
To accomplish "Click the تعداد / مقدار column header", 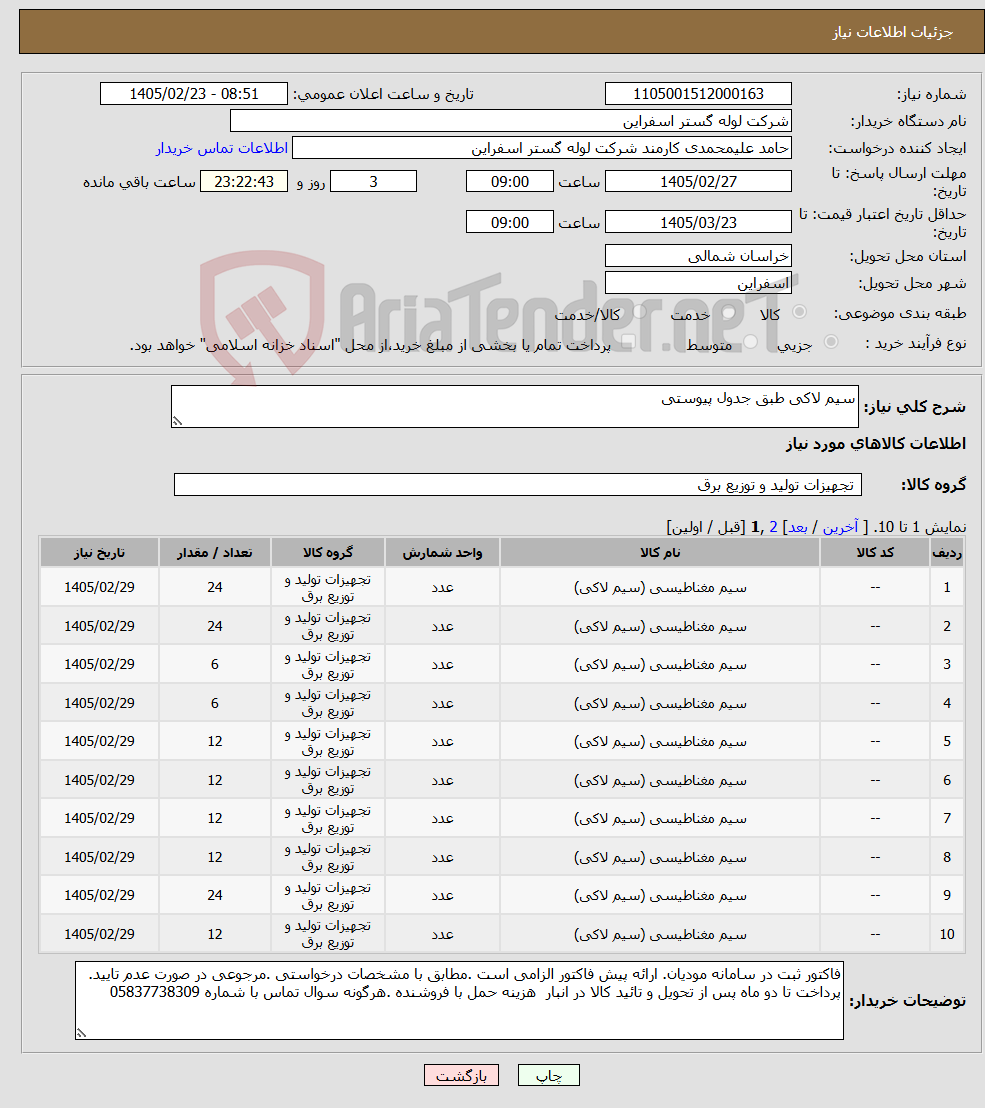I will [x=215, y=553].
